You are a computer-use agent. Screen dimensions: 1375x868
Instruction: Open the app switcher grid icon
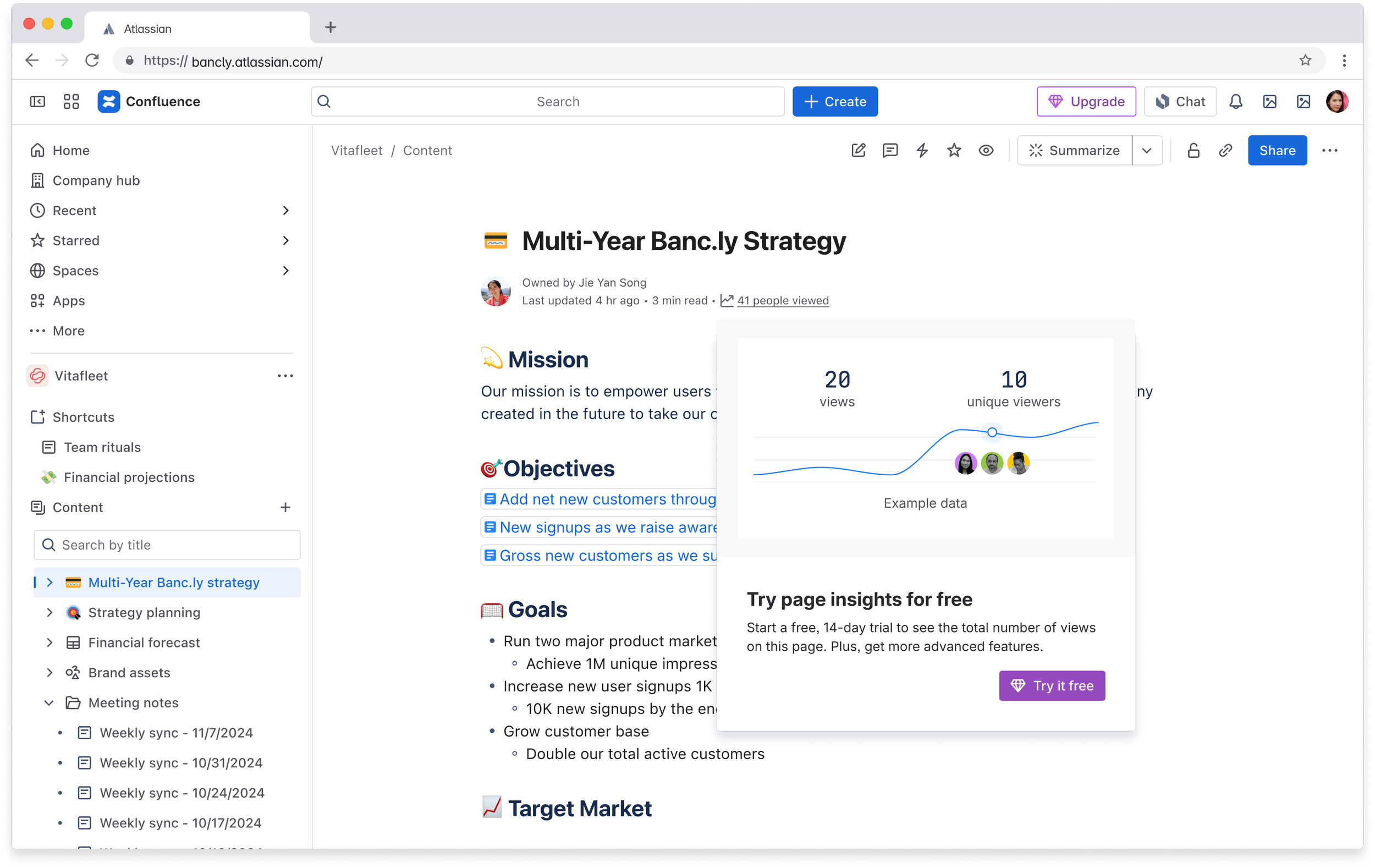coord(71,102)
